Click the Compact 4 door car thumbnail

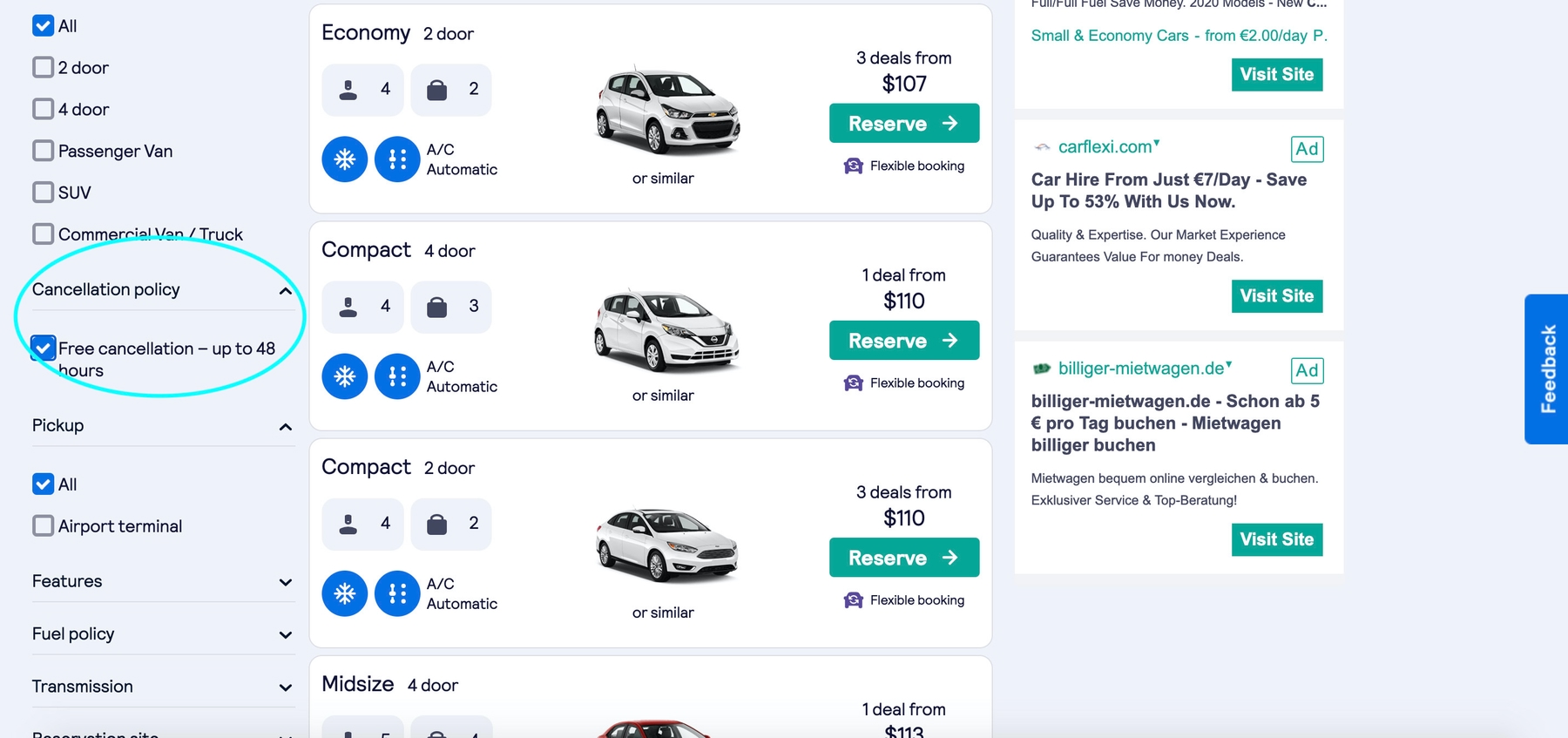[666, 330]
